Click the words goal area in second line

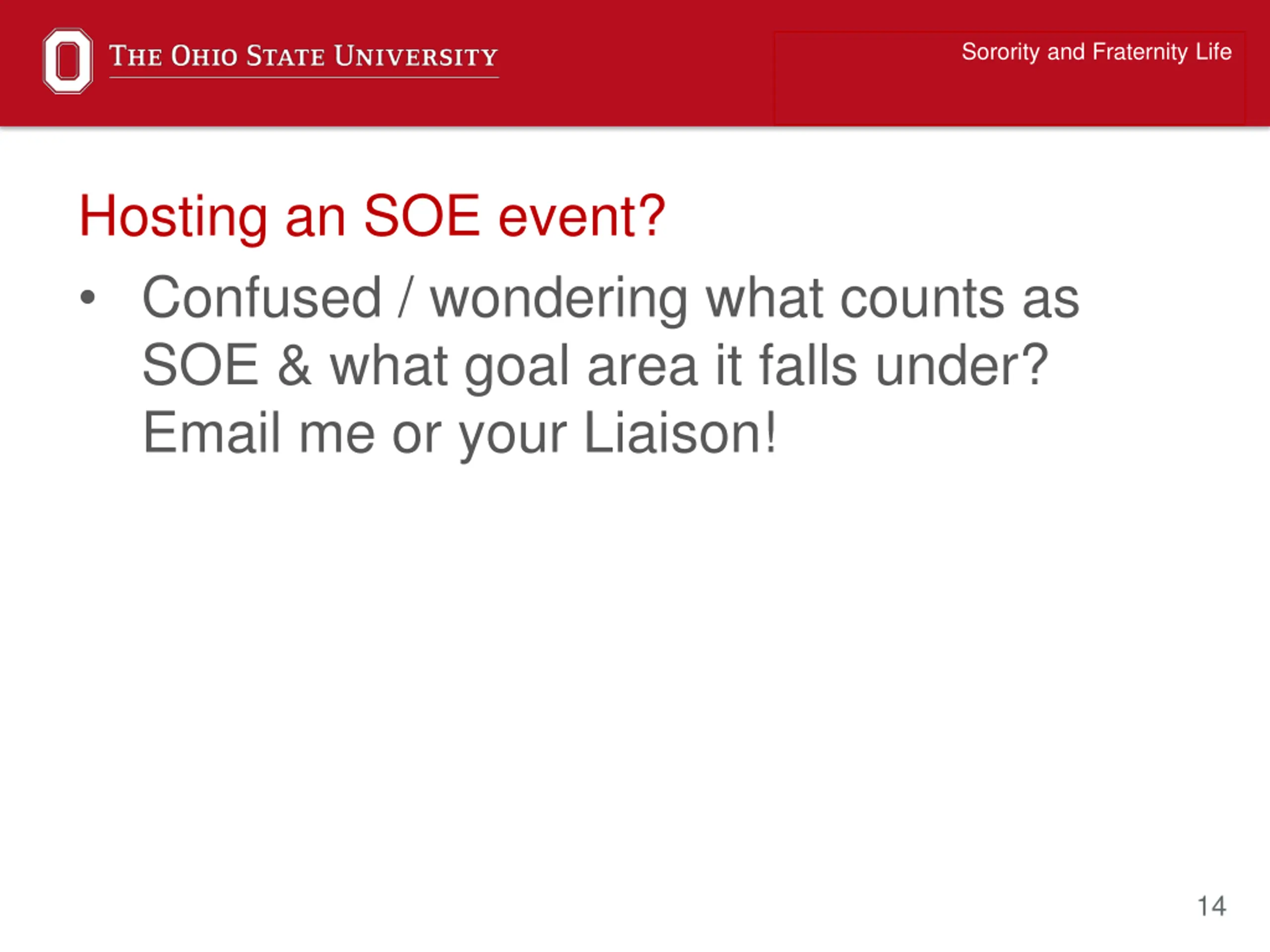pos(580,367)
